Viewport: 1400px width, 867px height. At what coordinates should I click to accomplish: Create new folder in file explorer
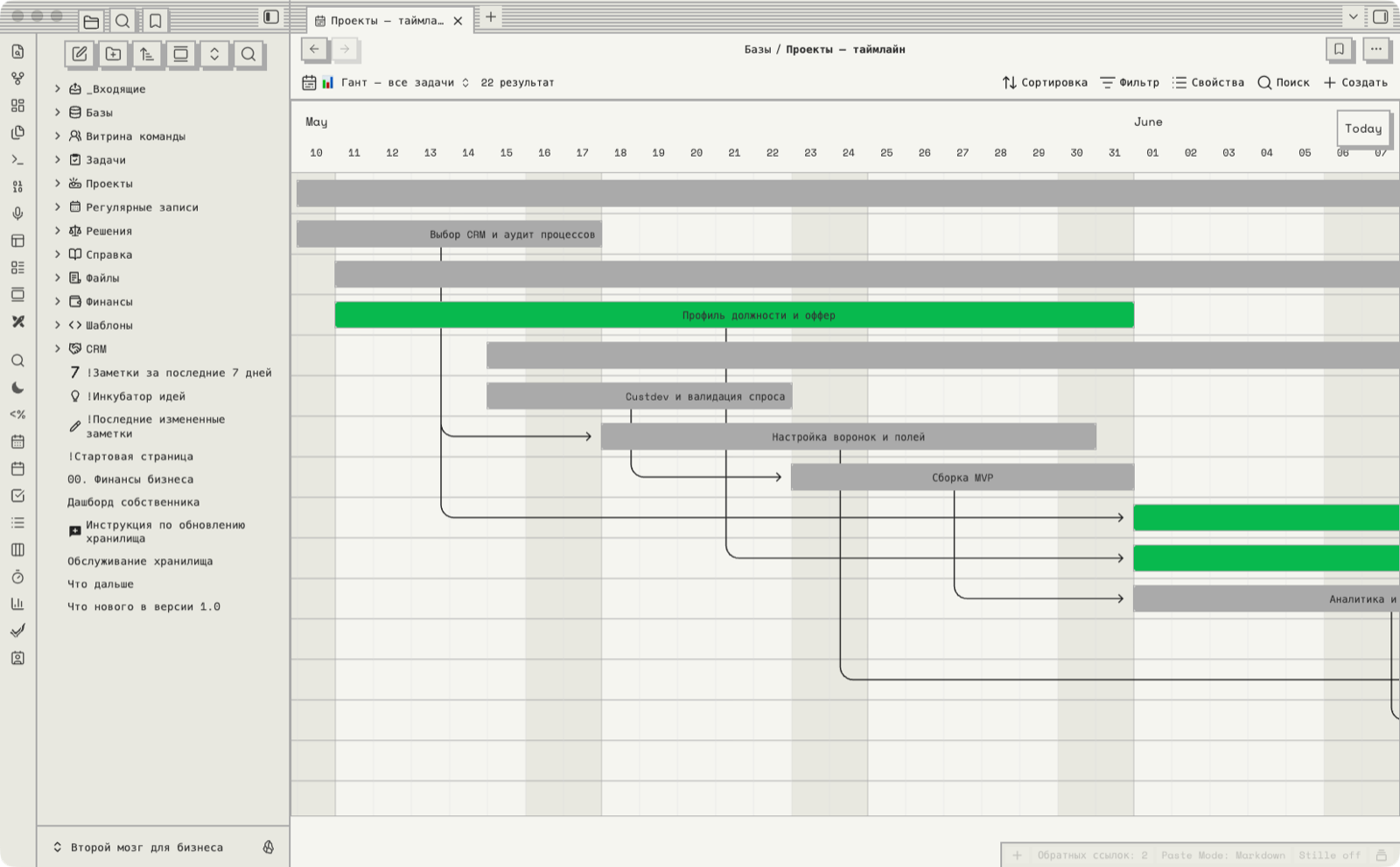114,54
